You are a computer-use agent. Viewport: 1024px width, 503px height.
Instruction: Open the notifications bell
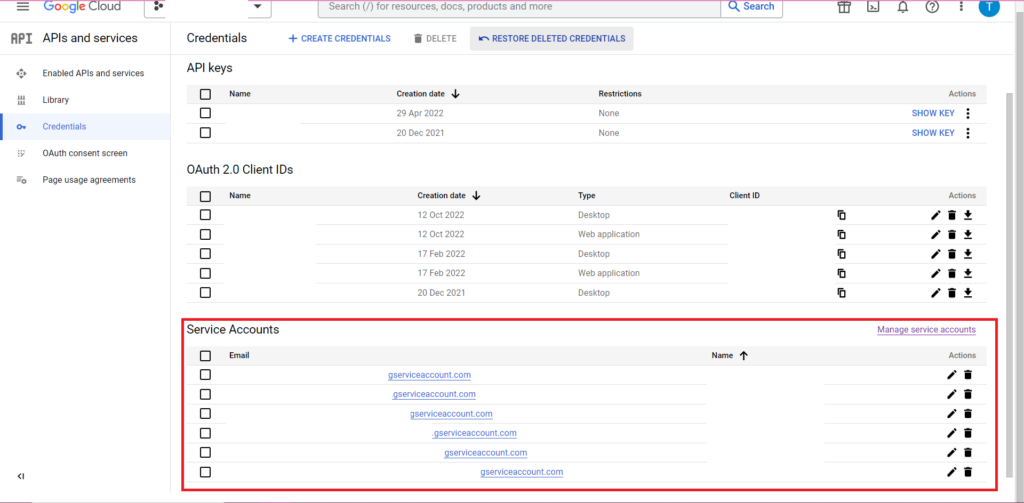(903, 7)
